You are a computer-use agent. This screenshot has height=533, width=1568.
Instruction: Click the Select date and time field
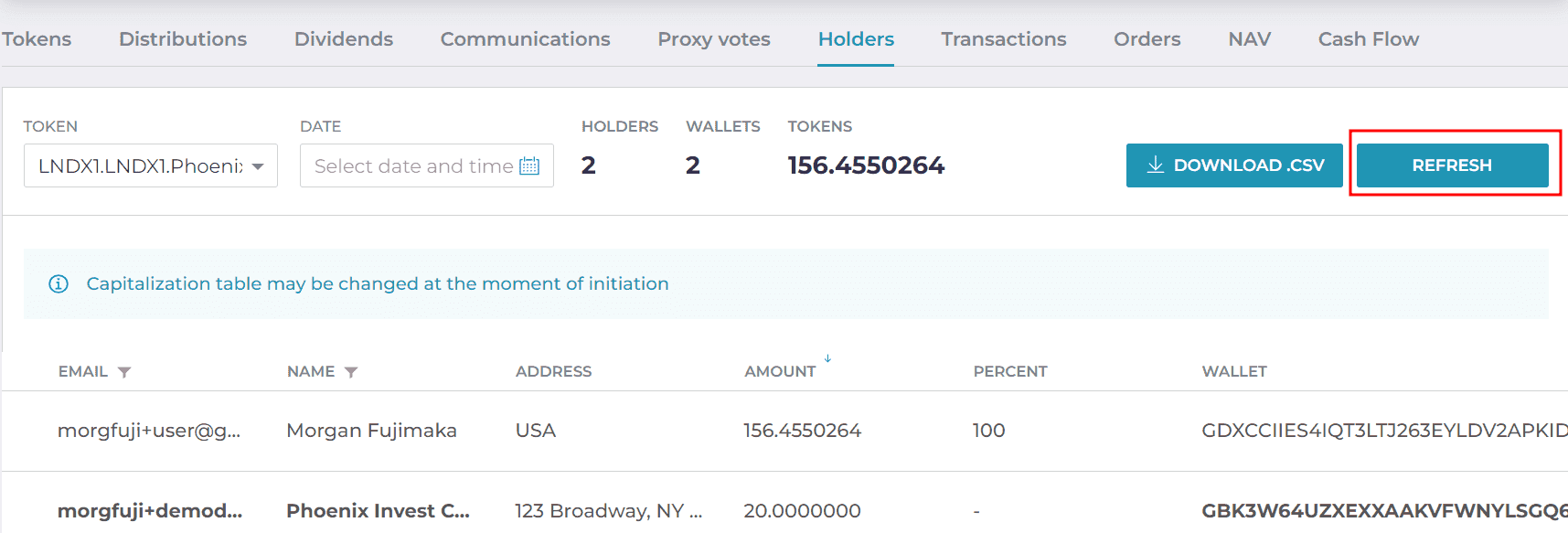point(427,165)
